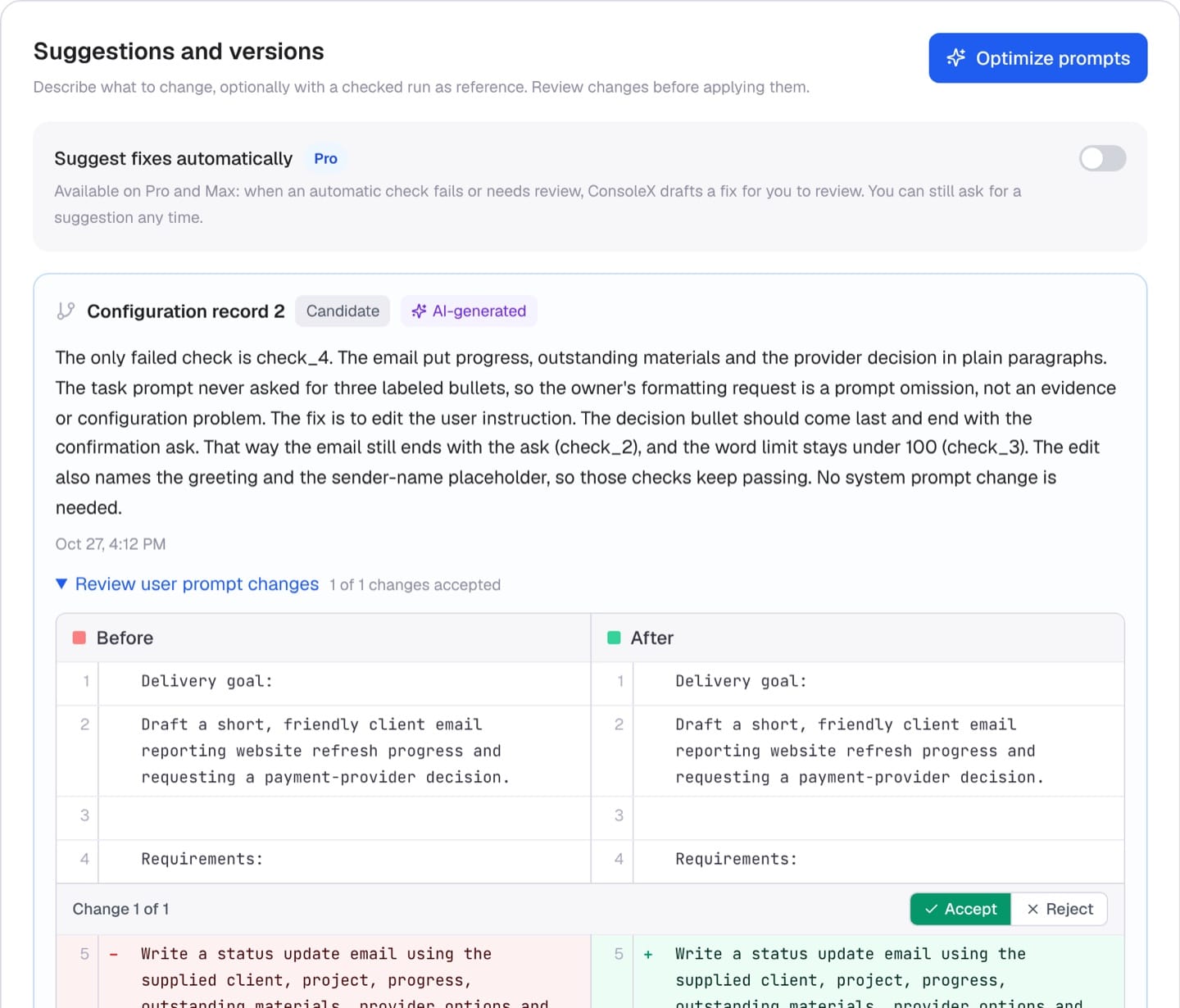
Task: Enable Suggest fixes automatically toggle
Action: tap(1102, 158)
